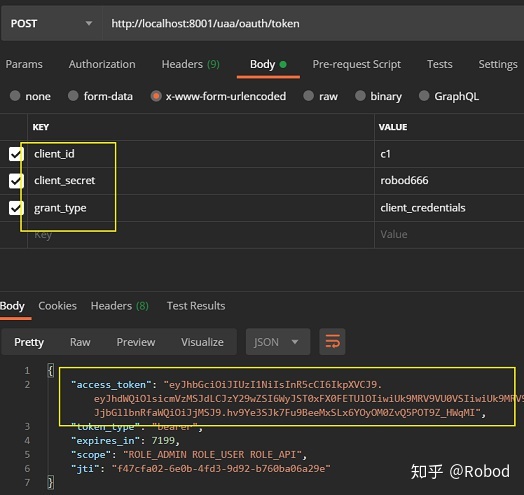Open the Pre-request Script tab

(x=357, y=64)
